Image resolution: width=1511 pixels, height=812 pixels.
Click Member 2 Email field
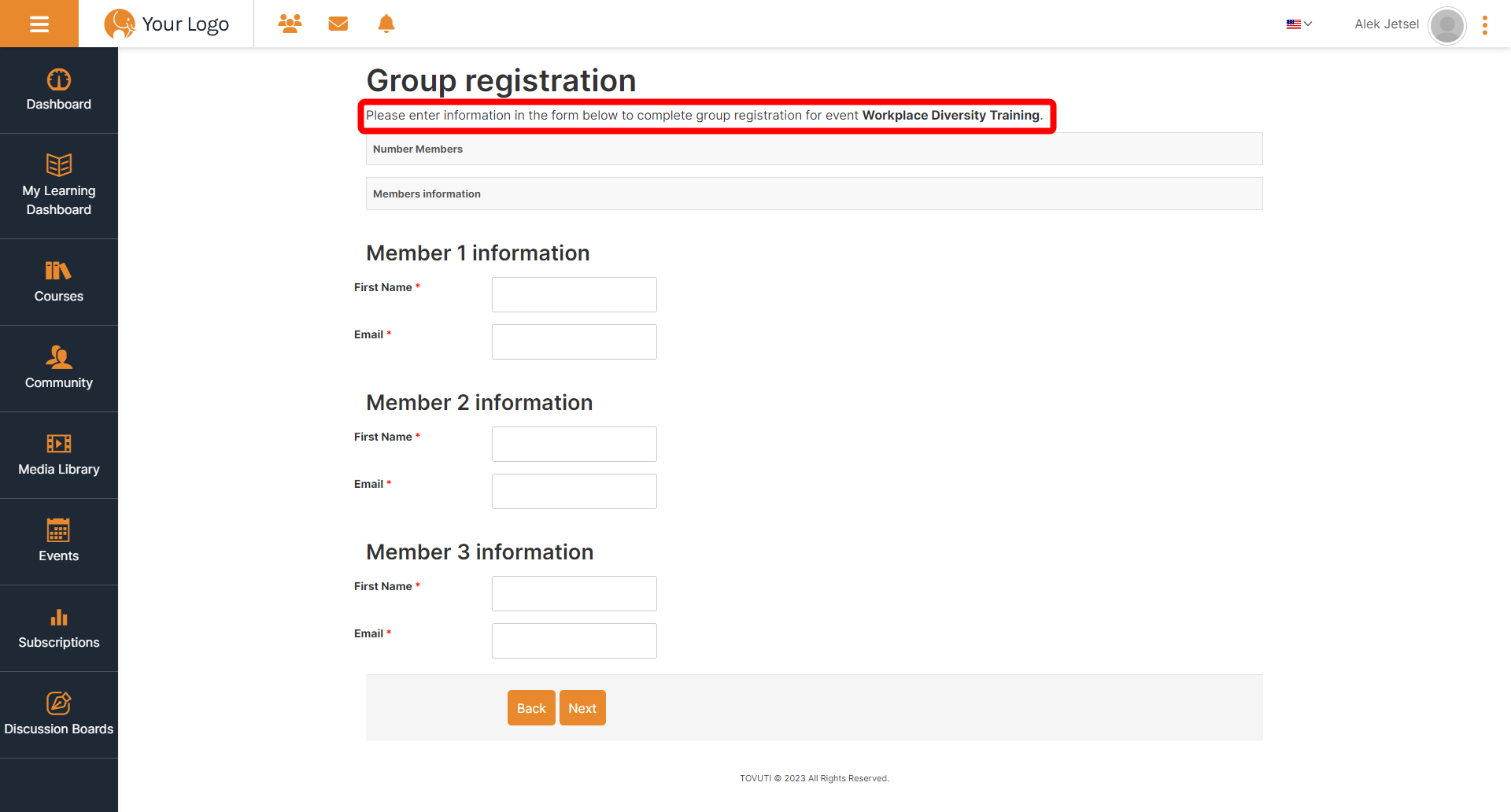pos(574,491)
